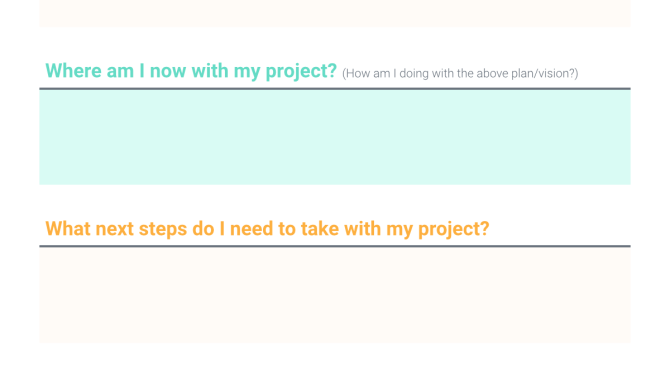This screenshot has width=670, height=370.
Task: Click the word "take" in the orange heading
Action: (320, 229)
